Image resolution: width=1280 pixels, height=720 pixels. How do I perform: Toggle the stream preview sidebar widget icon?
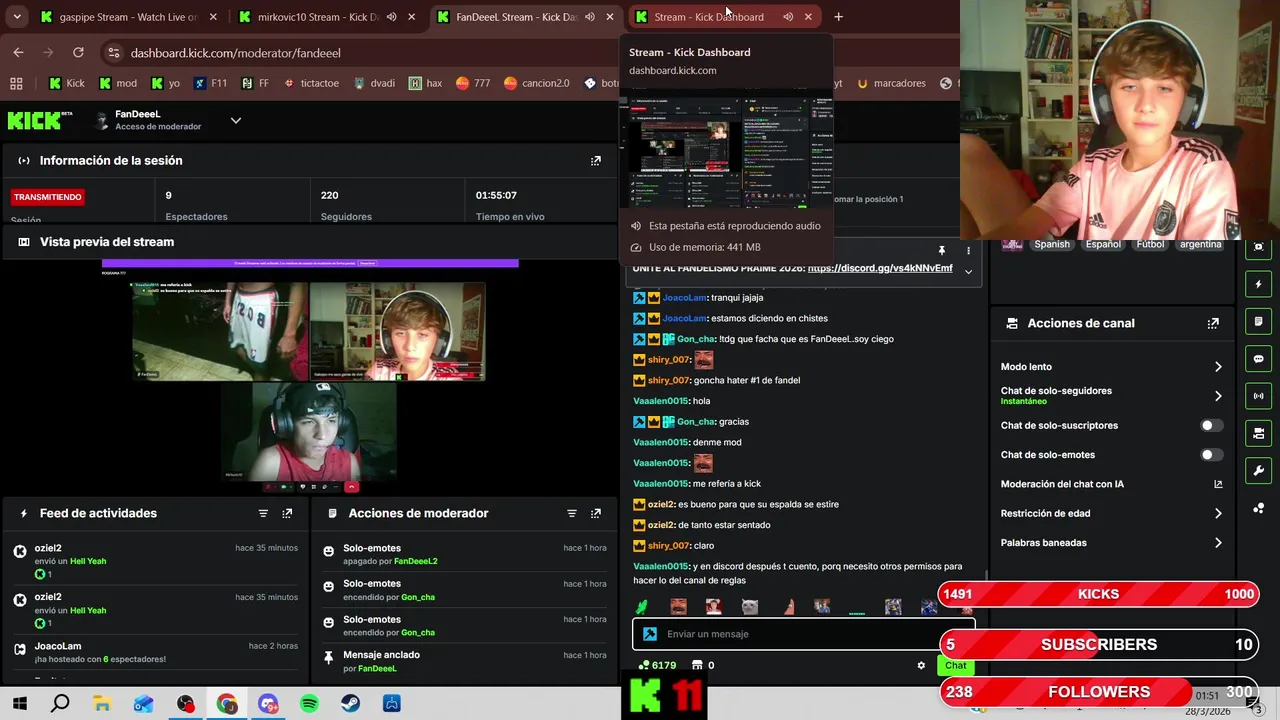(x=1258, y=247)
